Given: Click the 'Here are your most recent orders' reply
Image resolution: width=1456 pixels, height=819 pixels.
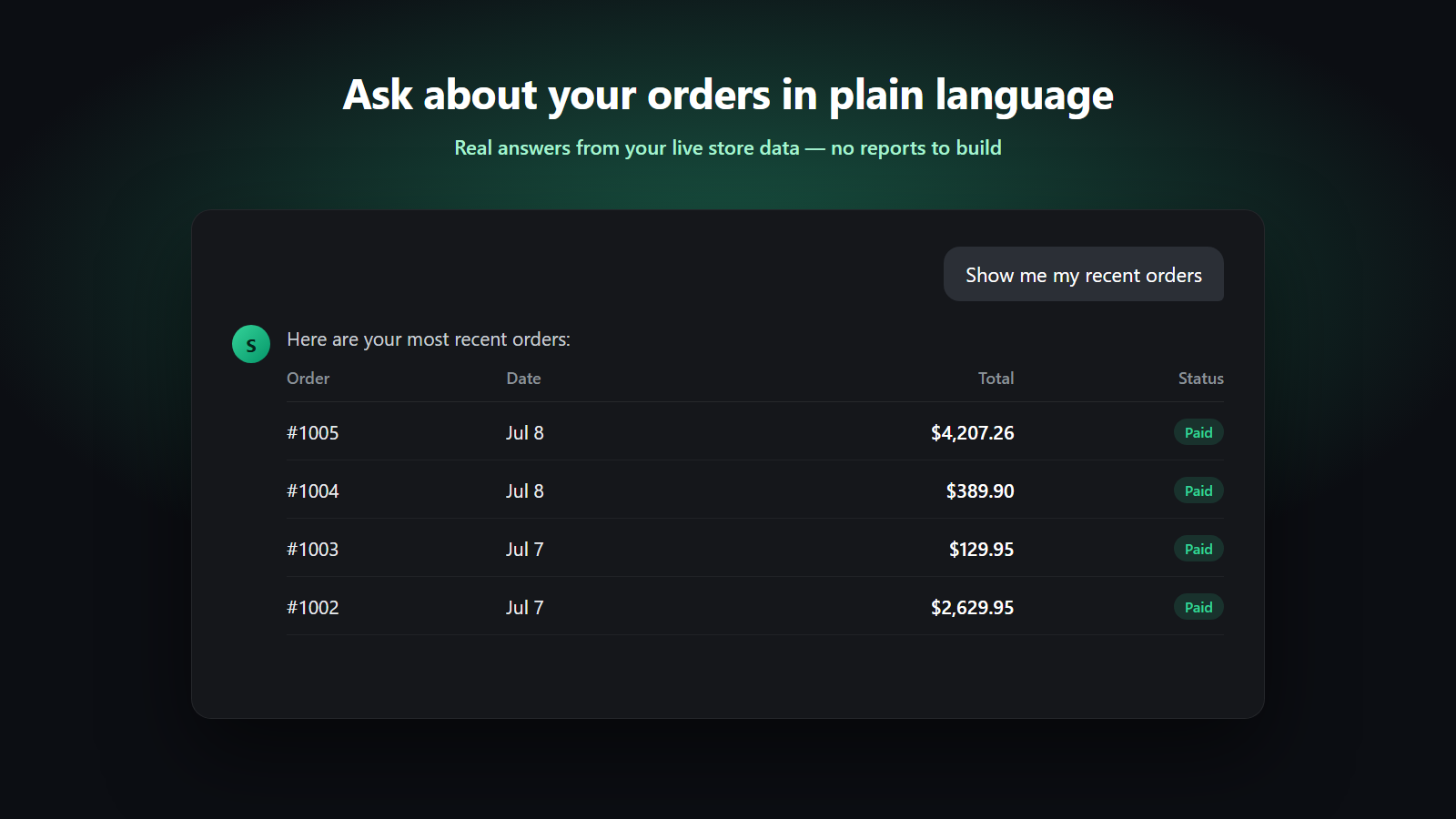Looking at the screenshot, I should 429,339.
